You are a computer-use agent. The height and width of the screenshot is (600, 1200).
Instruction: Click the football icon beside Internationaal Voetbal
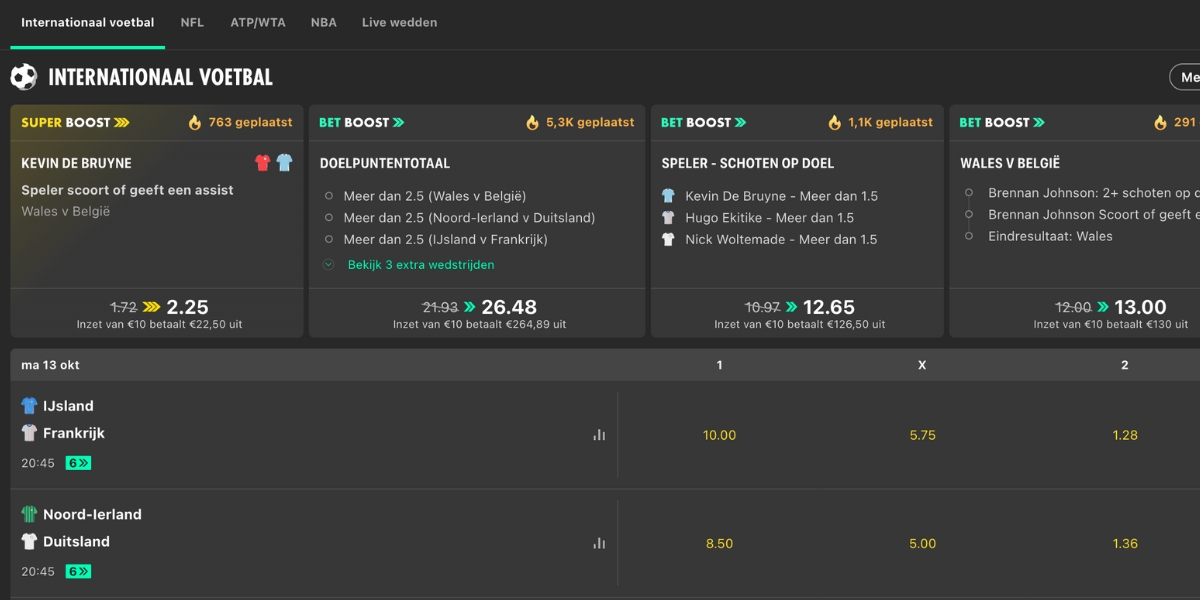(24, 77)
